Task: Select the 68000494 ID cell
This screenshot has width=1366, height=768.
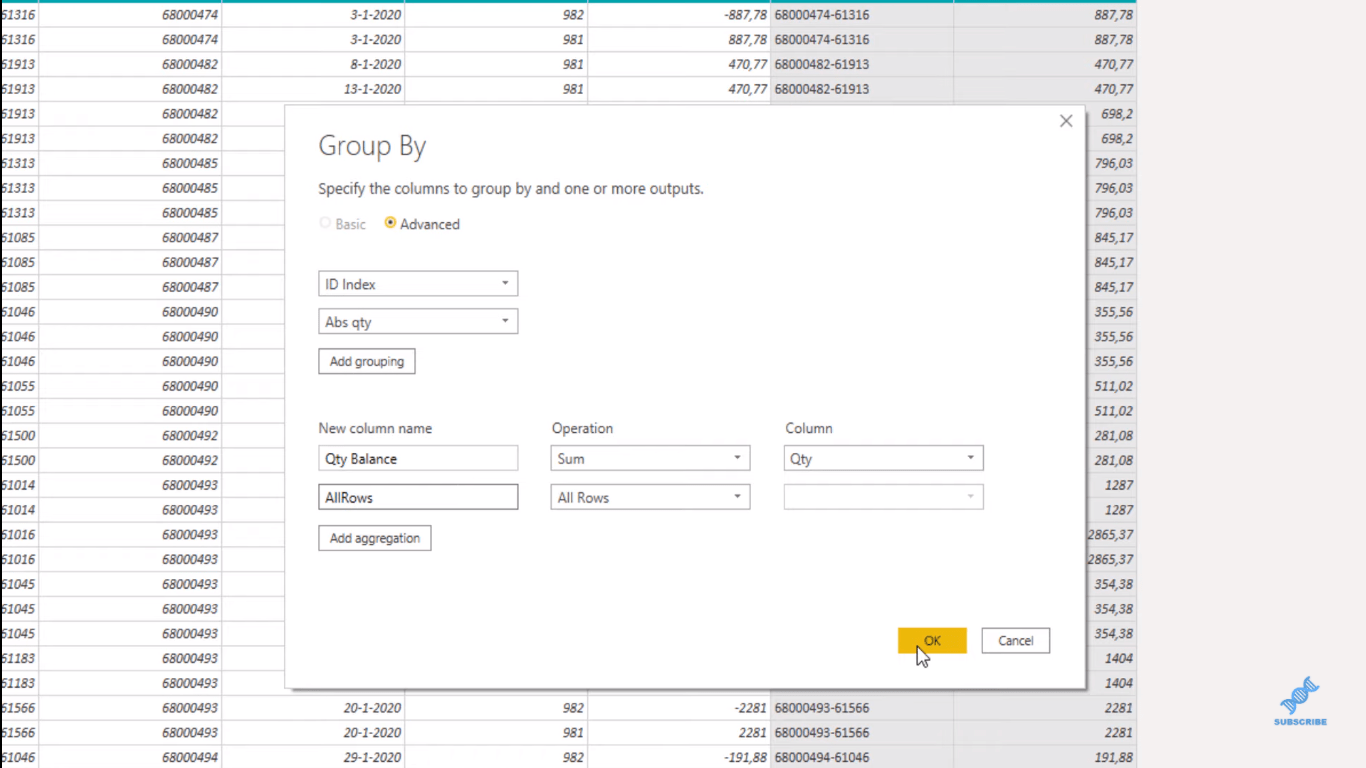Action: (130, 758)
